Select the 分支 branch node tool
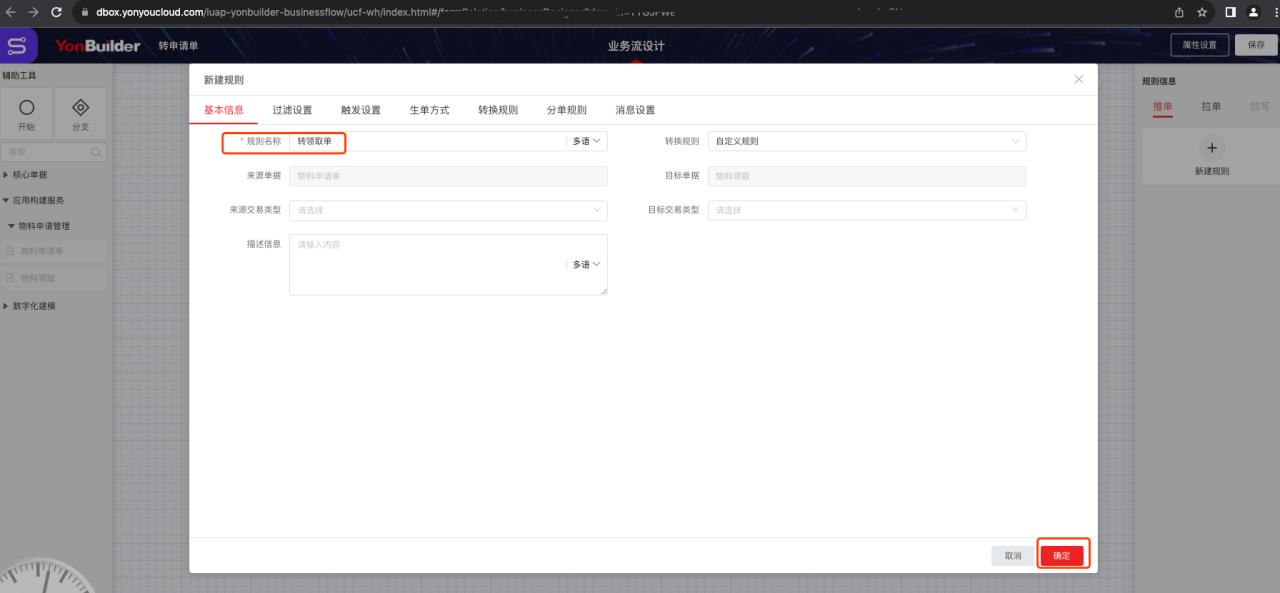The height and width of the screenshot is (593, 1280). [81, 114]
